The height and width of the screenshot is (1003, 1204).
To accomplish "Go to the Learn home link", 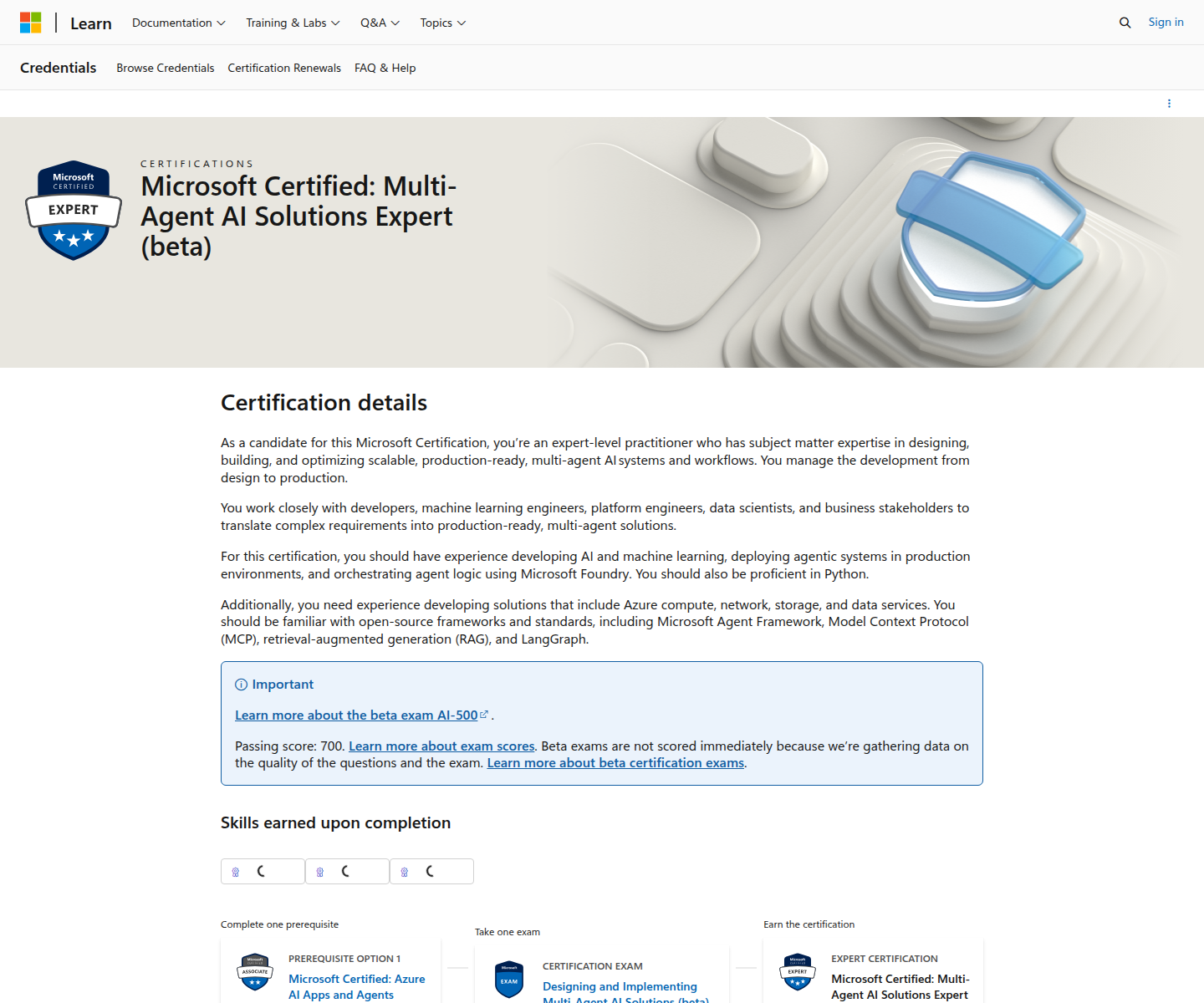I will pyautogui.click(x=91, y=23).
